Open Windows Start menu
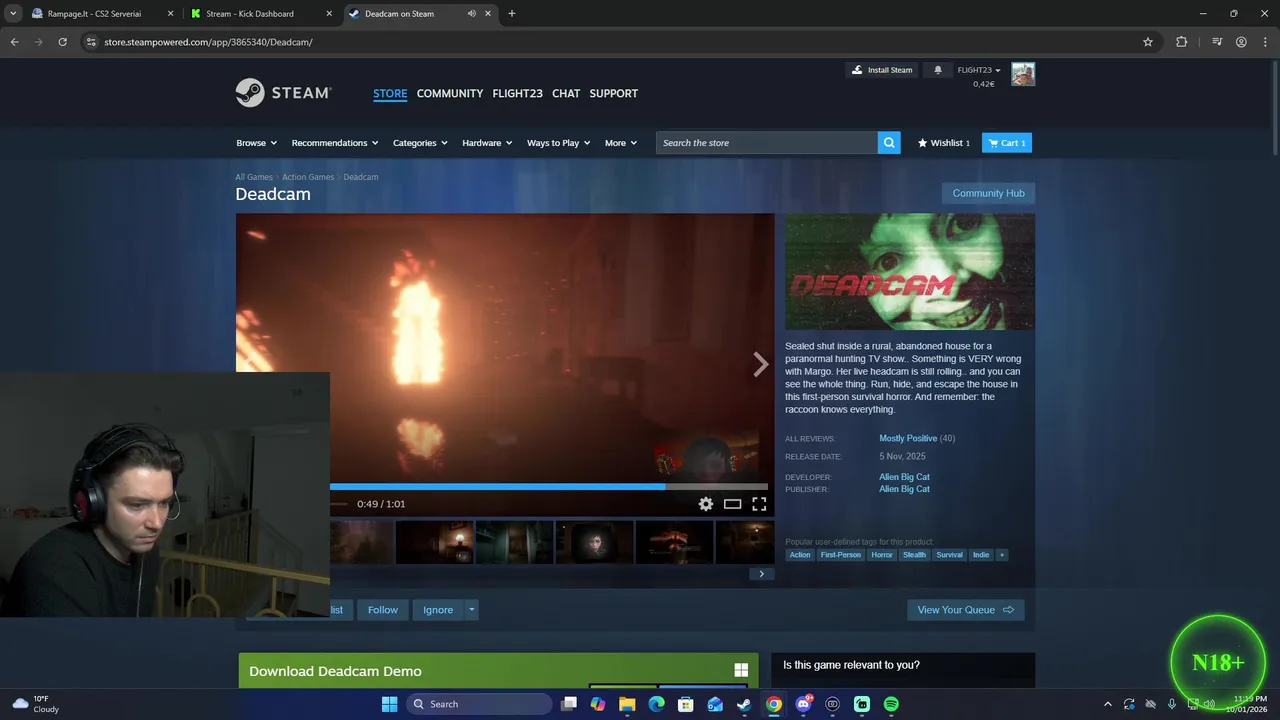1280x720 pixels. click(x=389, y=704)
